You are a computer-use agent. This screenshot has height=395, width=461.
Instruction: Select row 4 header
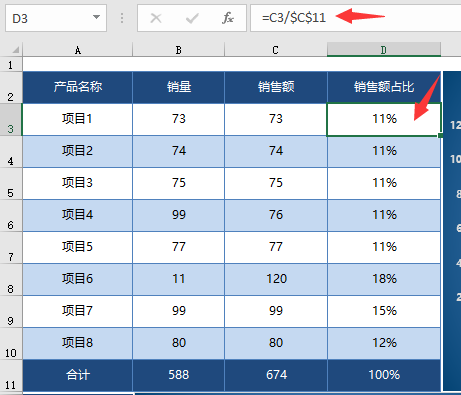(x=11, y=152)
